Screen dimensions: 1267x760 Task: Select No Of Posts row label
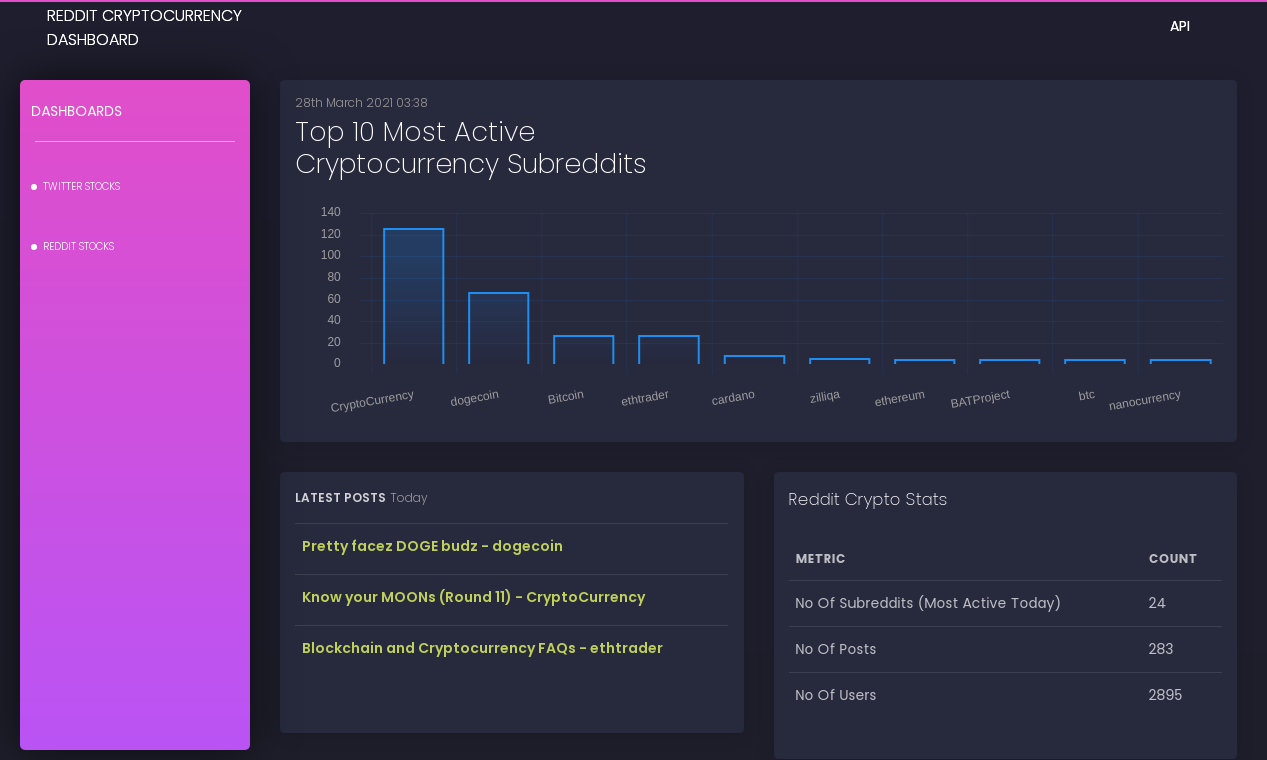835,649
